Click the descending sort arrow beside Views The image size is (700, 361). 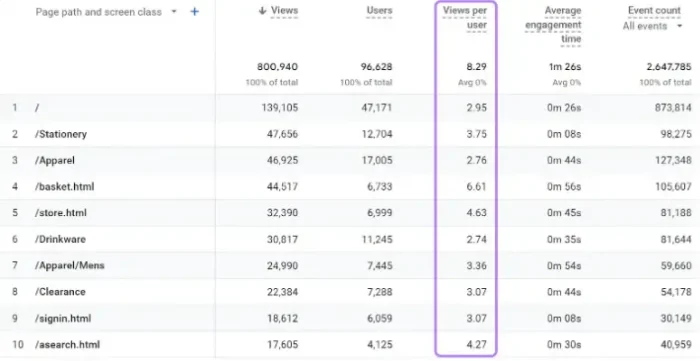click(x=262, y=11)
